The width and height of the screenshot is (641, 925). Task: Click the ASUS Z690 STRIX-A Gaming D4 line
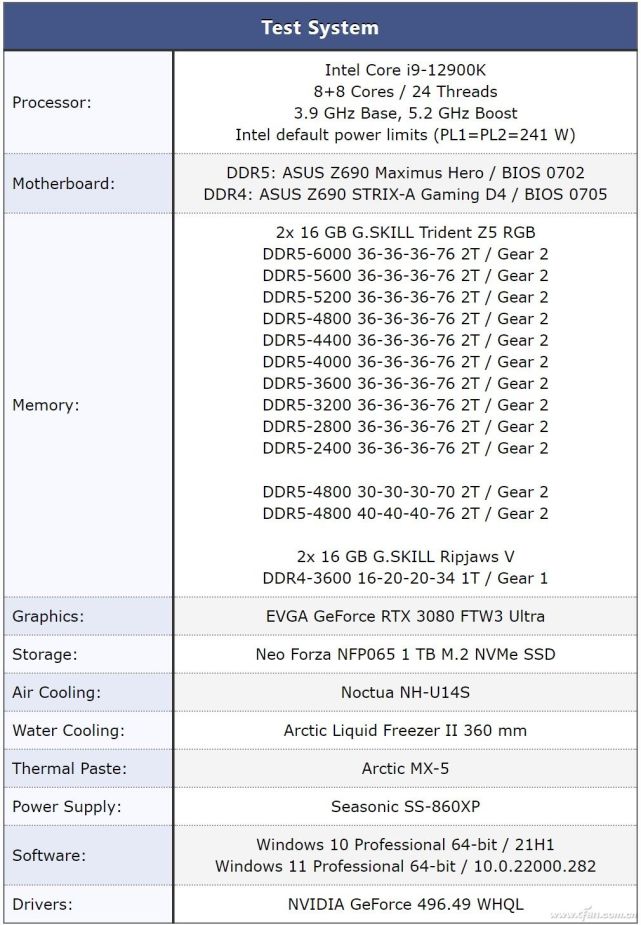point(405,195)
